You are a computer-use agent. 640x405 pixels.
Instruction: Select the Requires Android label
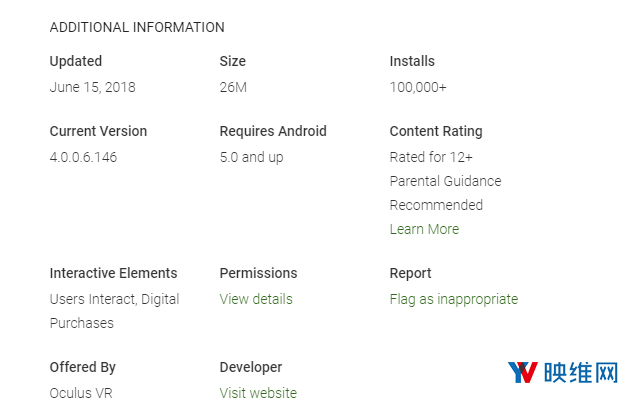[x=273, y=131]
